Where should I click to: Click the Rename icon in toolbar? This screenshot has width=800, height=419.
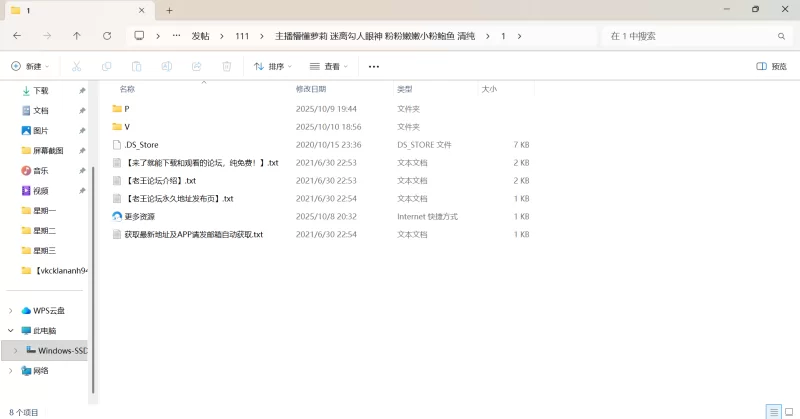pos(166,66)
